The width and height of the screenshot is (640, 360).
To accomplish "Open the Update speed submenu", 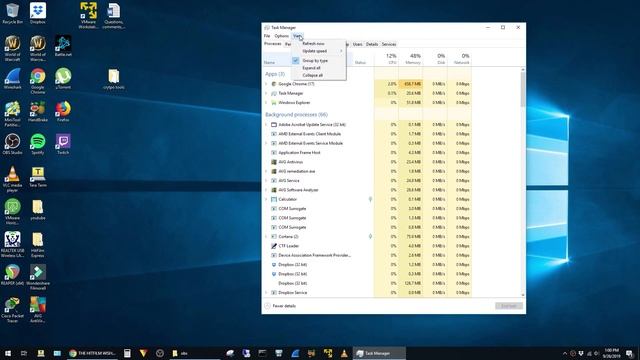I will (x=319, y=51).
